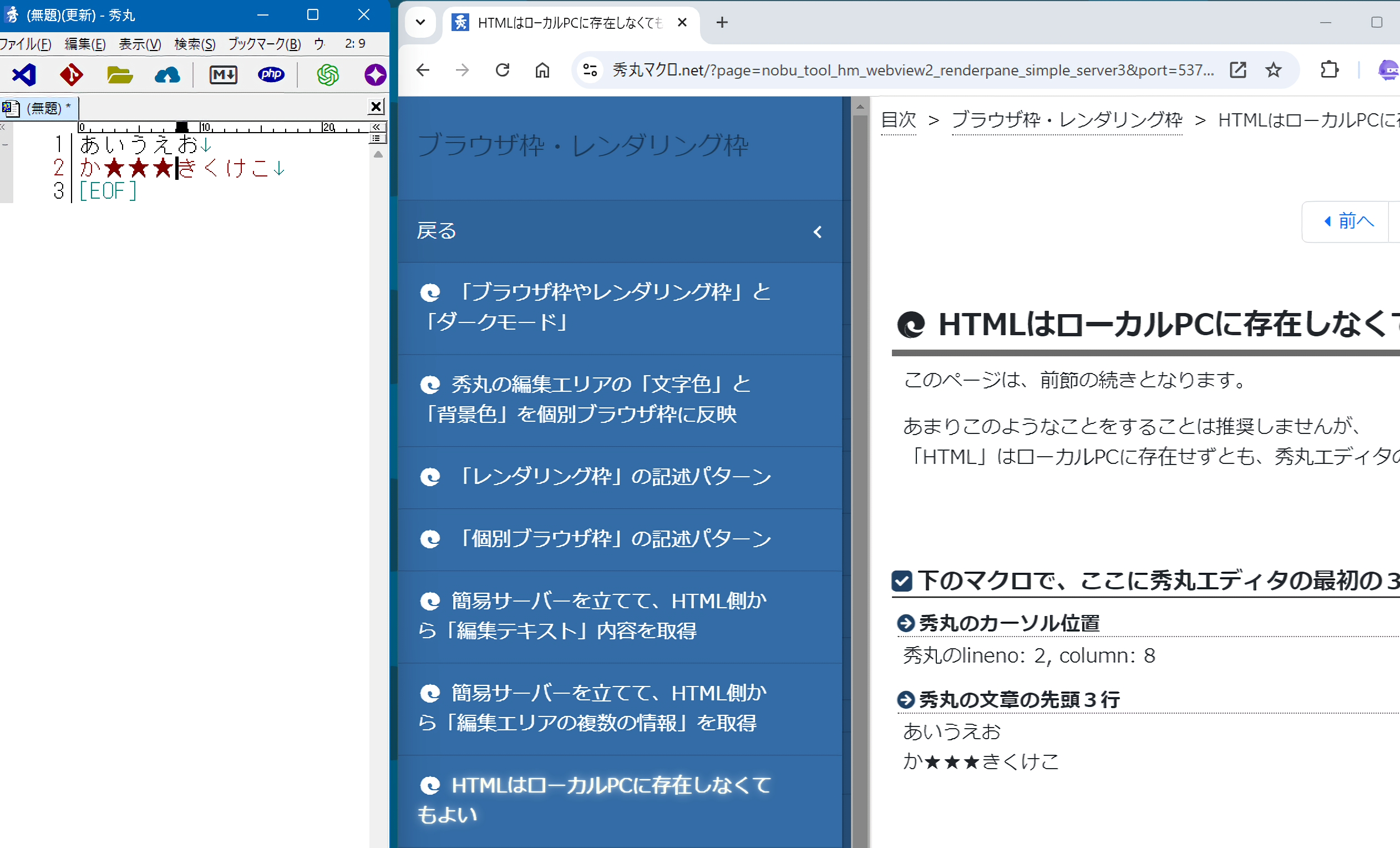Expand the browser tab search dropdown
This screenshot has height=848, width=1400.
[420, 22]
